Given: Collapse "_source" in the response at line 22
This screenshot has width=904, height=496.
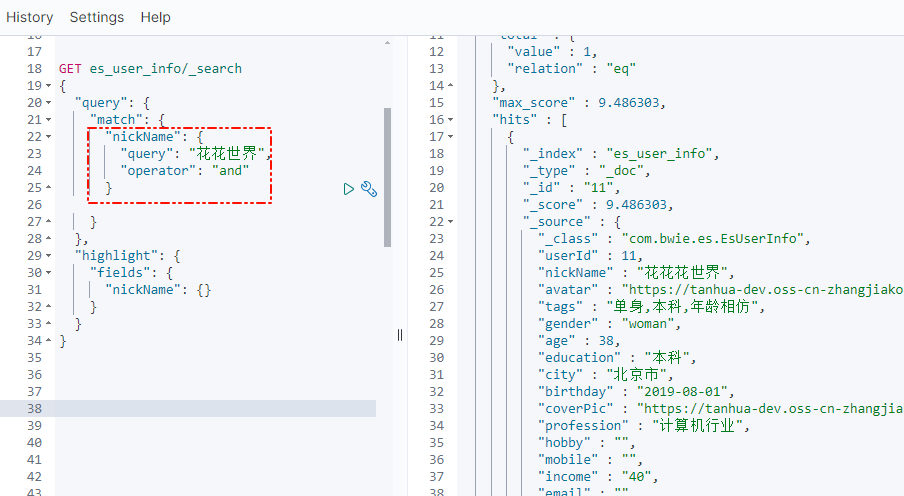Looking at the screenshot, I should (451, 221).
